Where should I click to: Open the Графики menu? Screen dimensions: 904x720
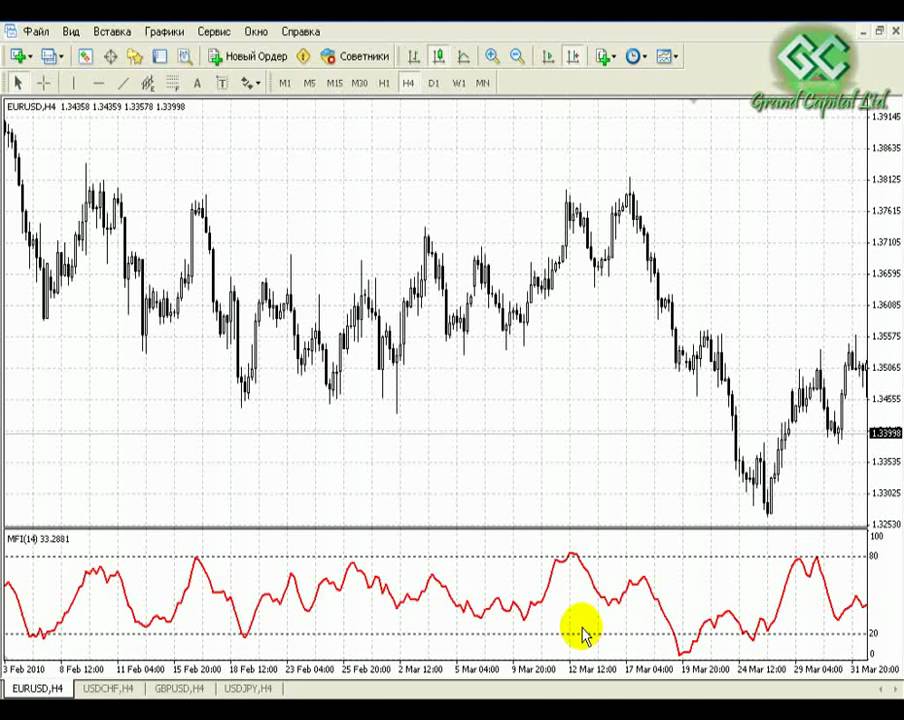[164, 32]
